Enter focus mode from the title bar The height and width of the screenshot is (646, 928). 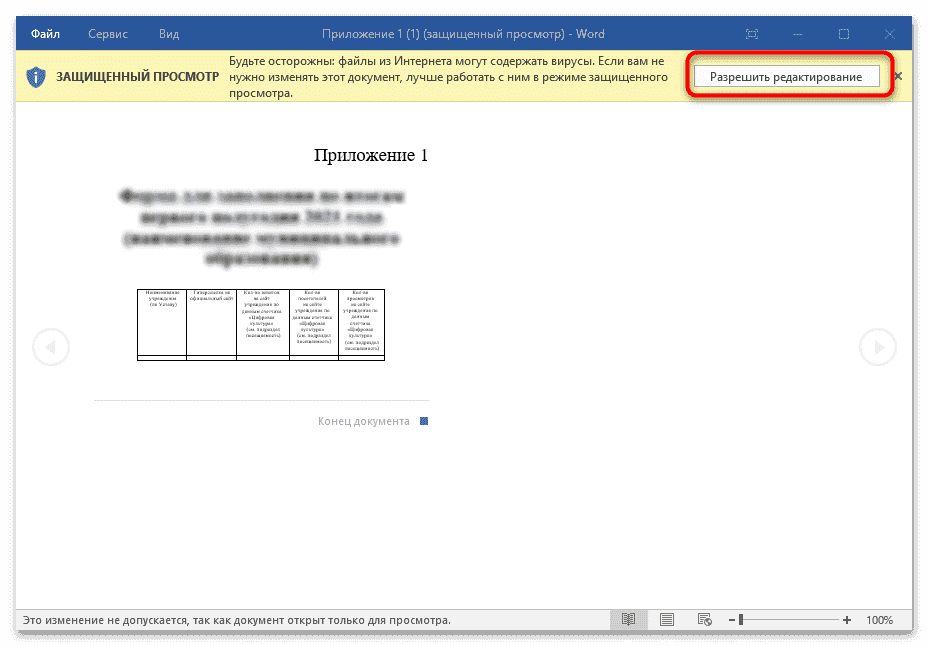(x=750, y=33)
